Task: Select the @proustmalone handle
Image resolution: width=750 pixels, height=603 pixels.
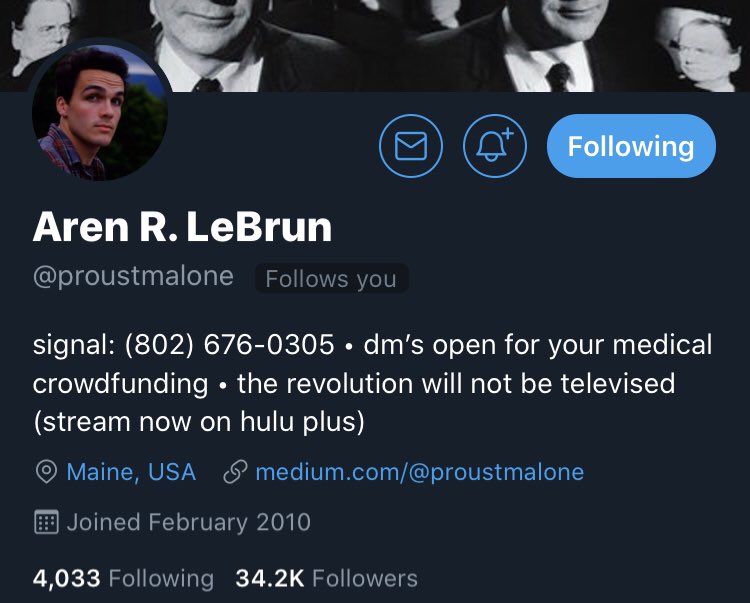Action: [x=133, y=277]
